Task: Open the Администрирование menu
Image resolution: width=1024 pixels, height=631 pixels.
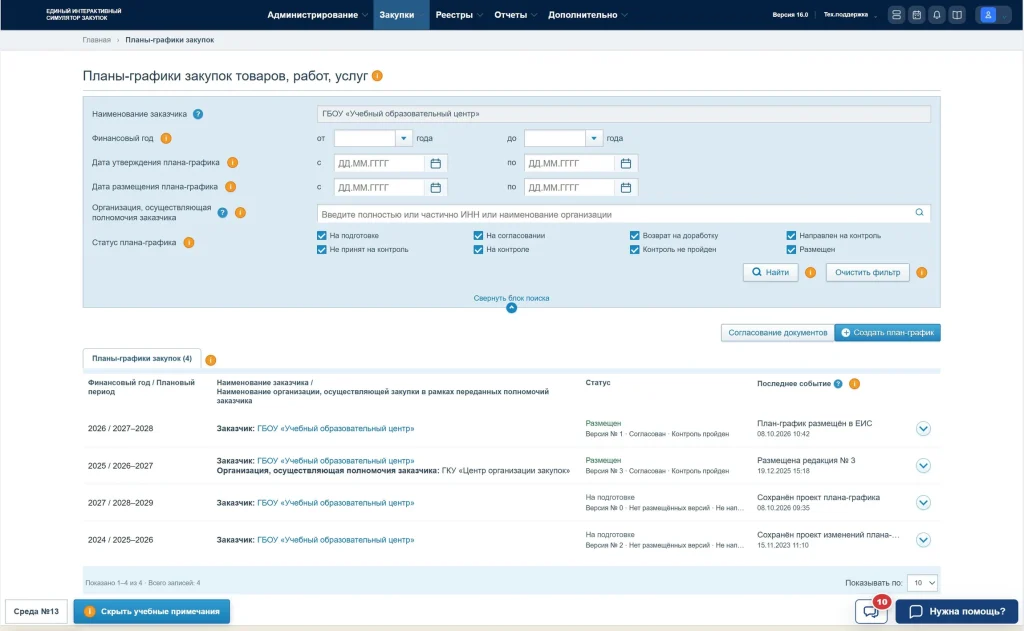Action: 317,15
